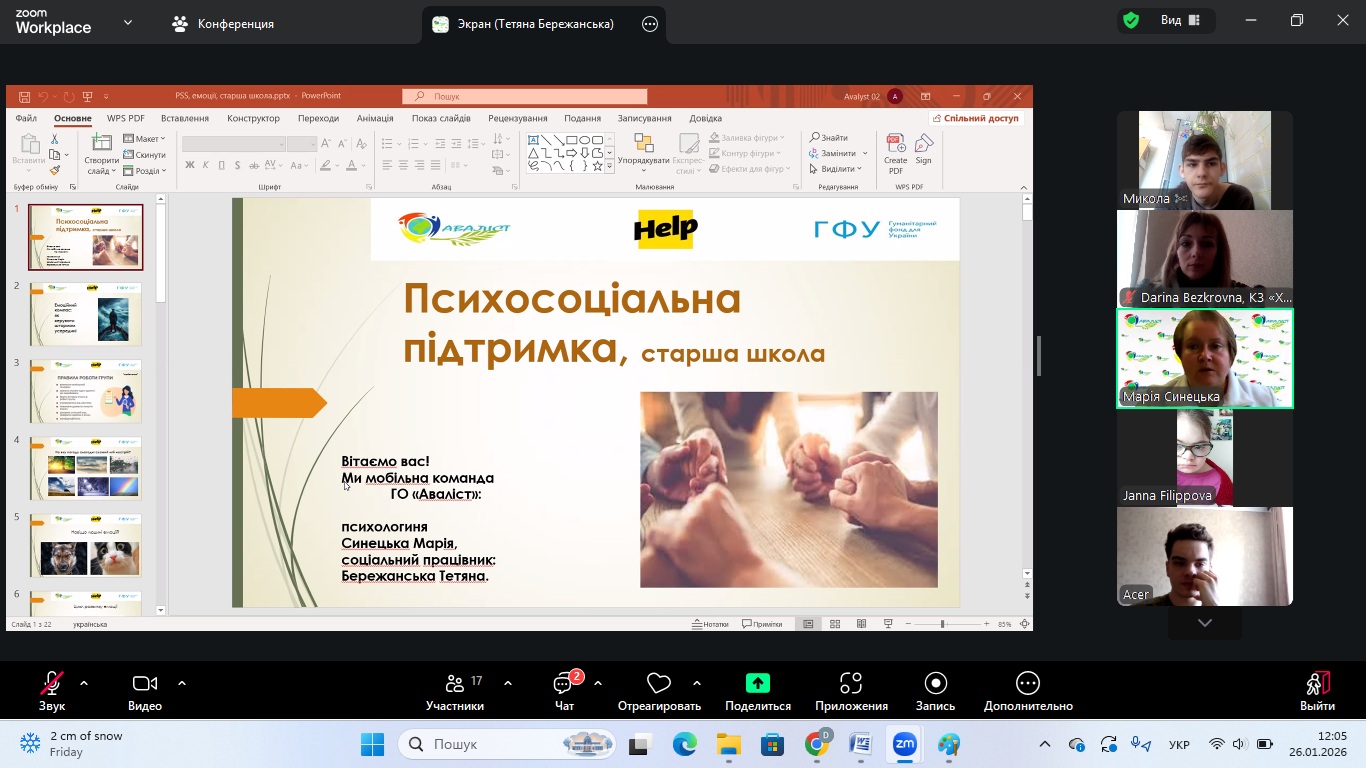The height and width of the screenshot is (768, 1366).
Task: Open the Участники participants panel
Action: [455, 684]
